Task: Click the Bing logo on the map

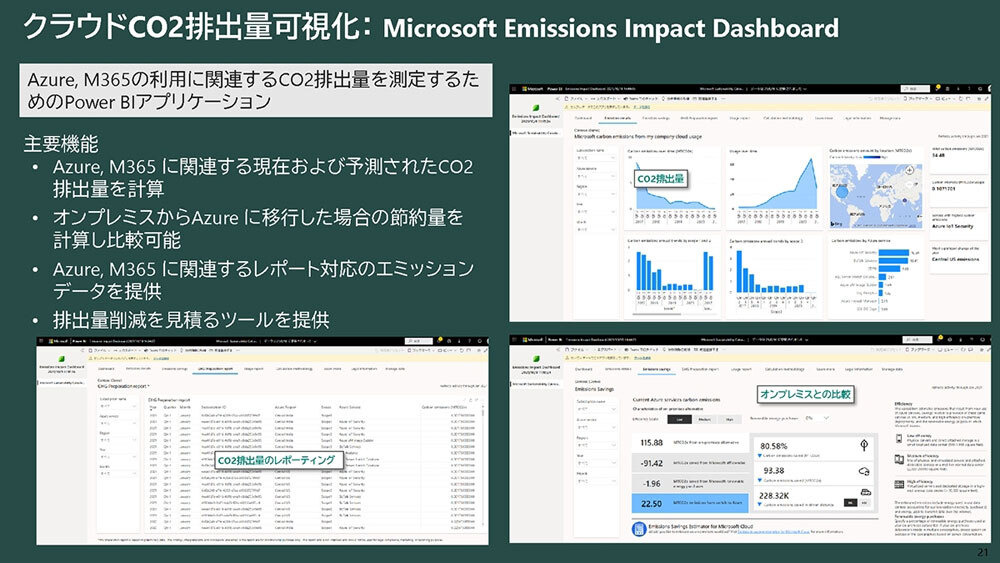Action: click(x=837, y=224)
